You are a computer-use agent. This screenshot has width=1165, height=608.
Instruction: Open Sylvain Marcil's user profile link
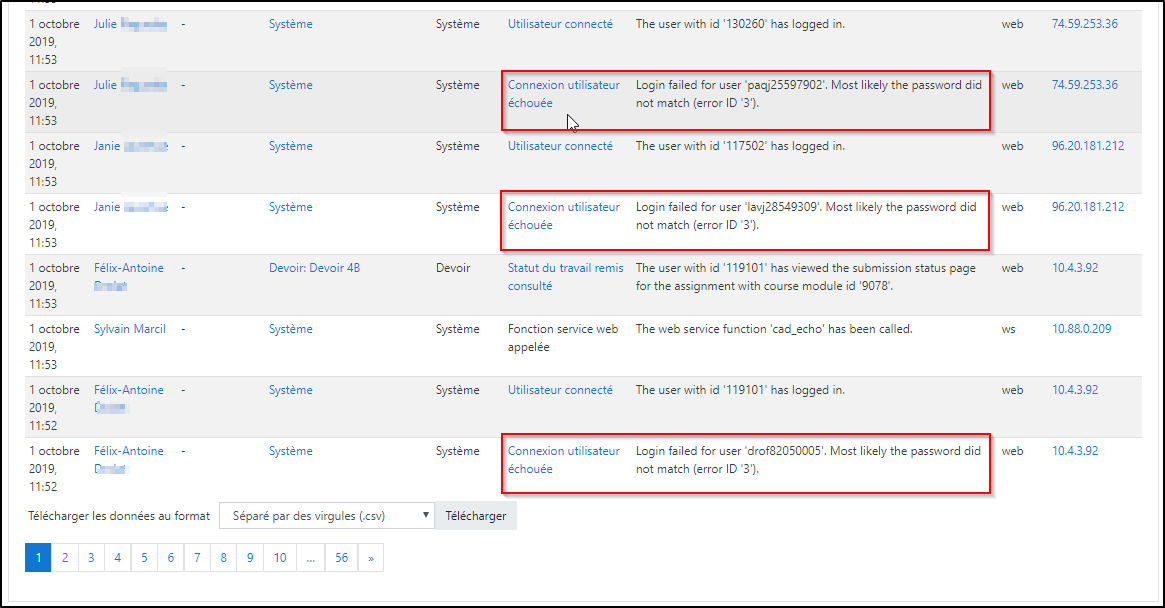click(130, 329)
